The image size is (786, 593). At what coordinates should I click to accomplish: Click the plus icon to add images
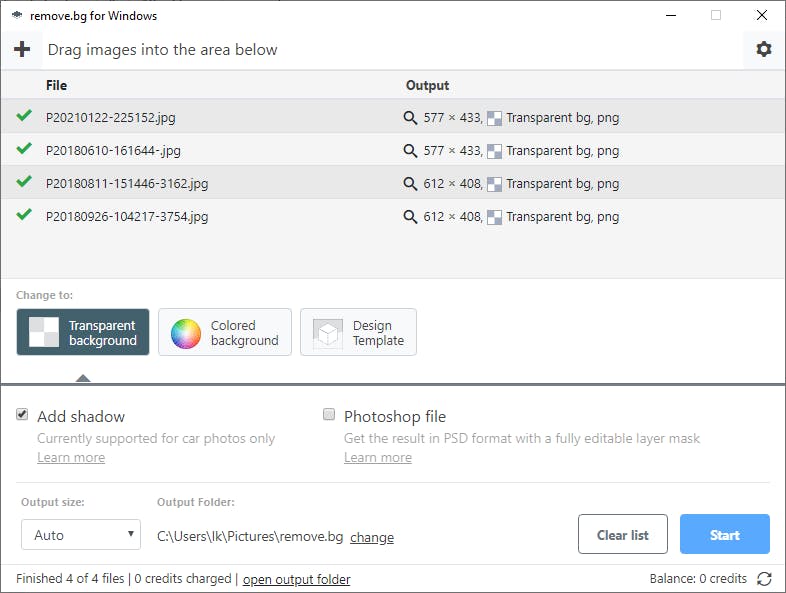pos(22,49)
